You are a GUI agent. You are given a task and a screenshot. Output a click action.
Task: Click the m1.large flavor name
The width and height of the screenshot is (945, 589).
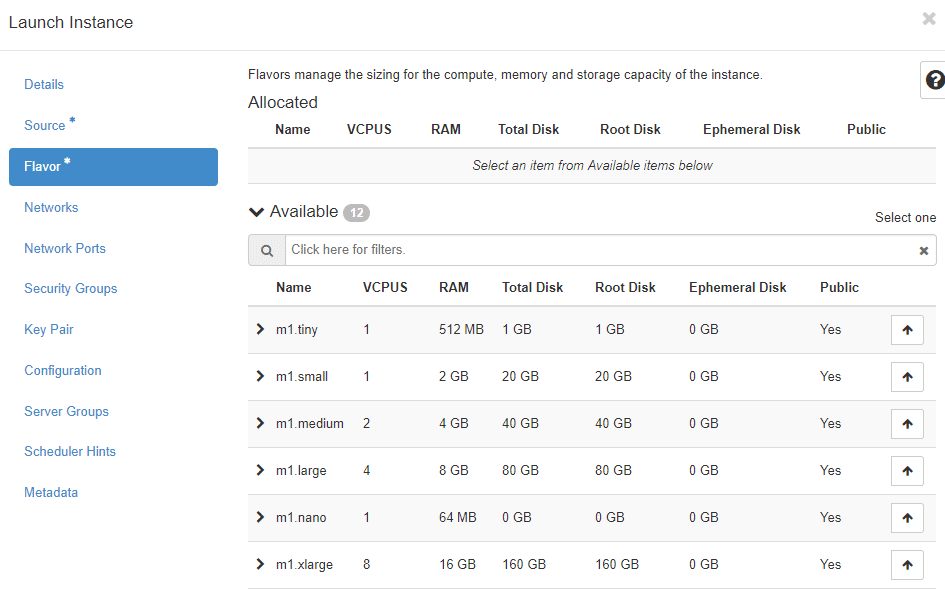pos(301,471)
